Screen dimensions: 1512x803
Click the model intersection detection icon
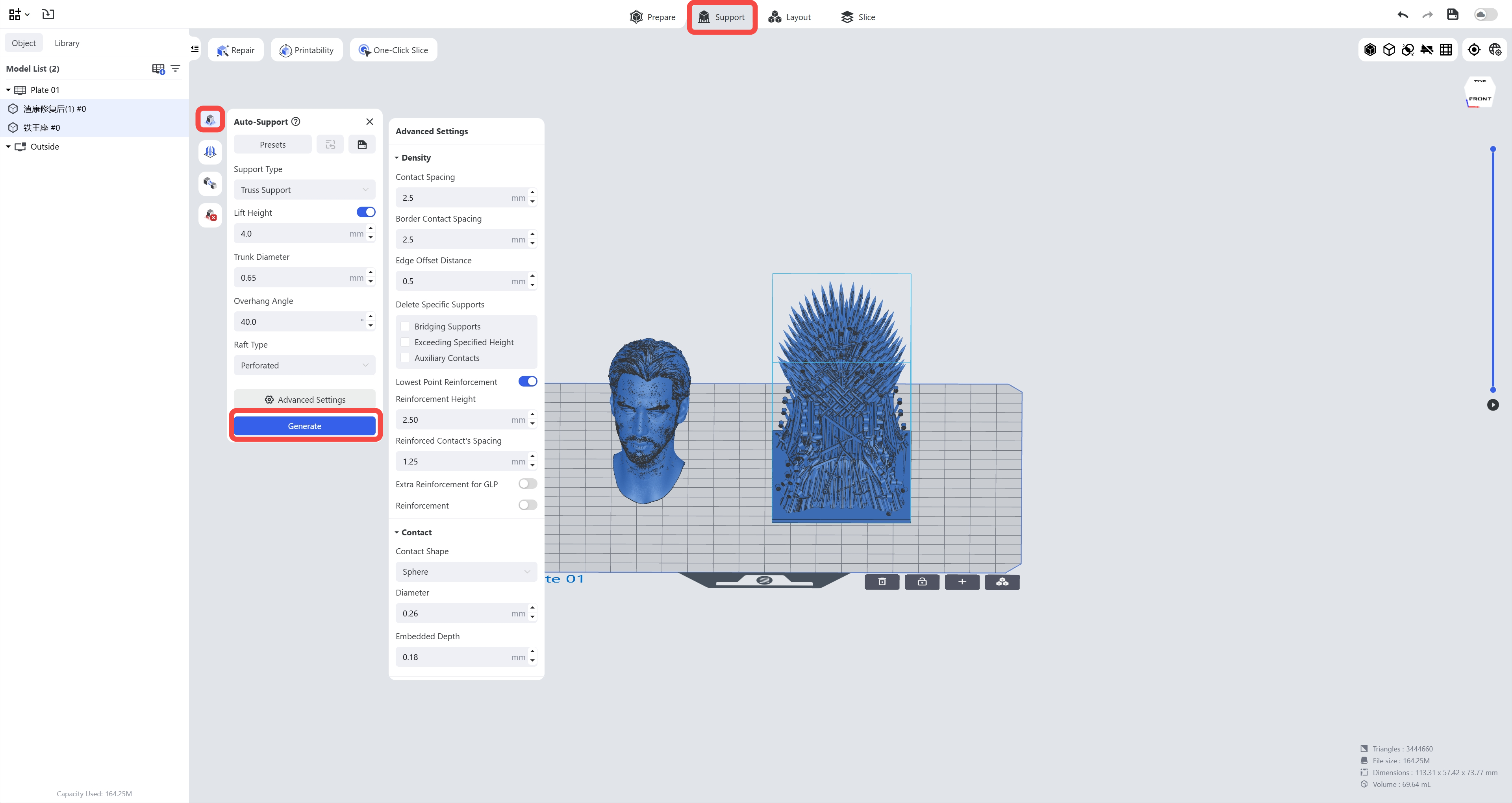click(1408, 50)
